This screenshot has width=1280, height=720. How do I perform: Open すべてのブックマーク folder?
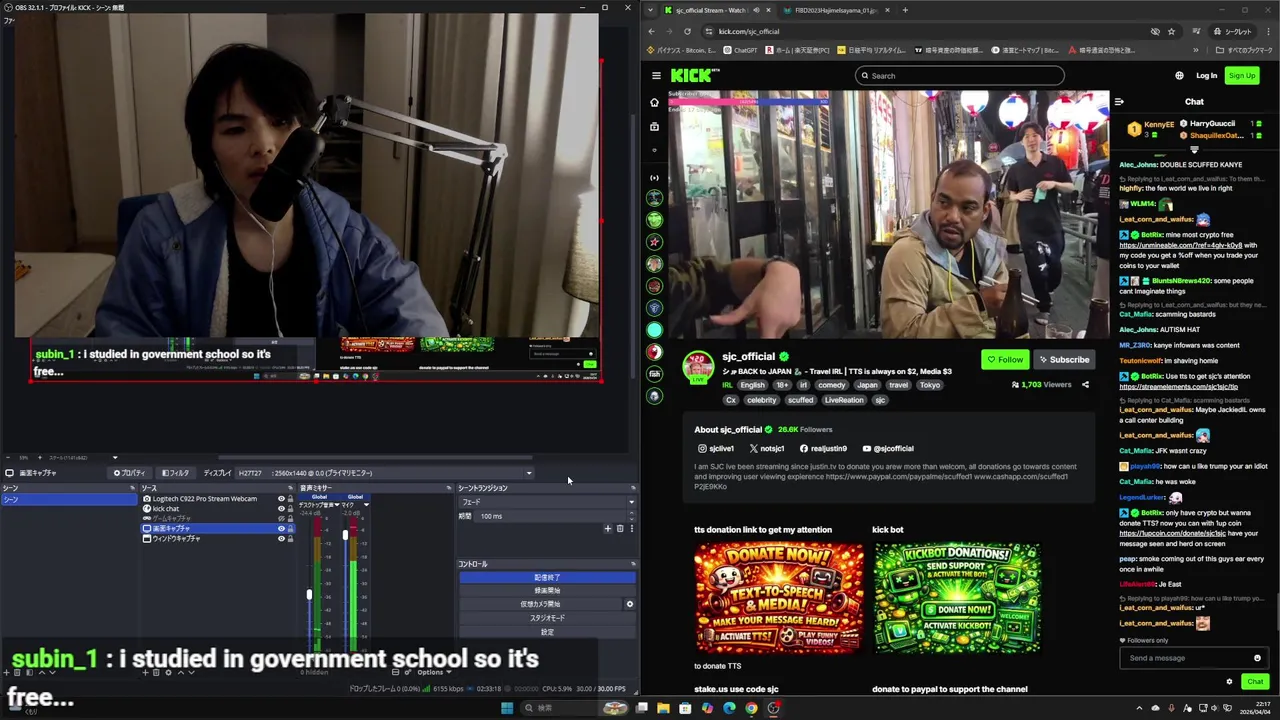(x=1244, y=50)
